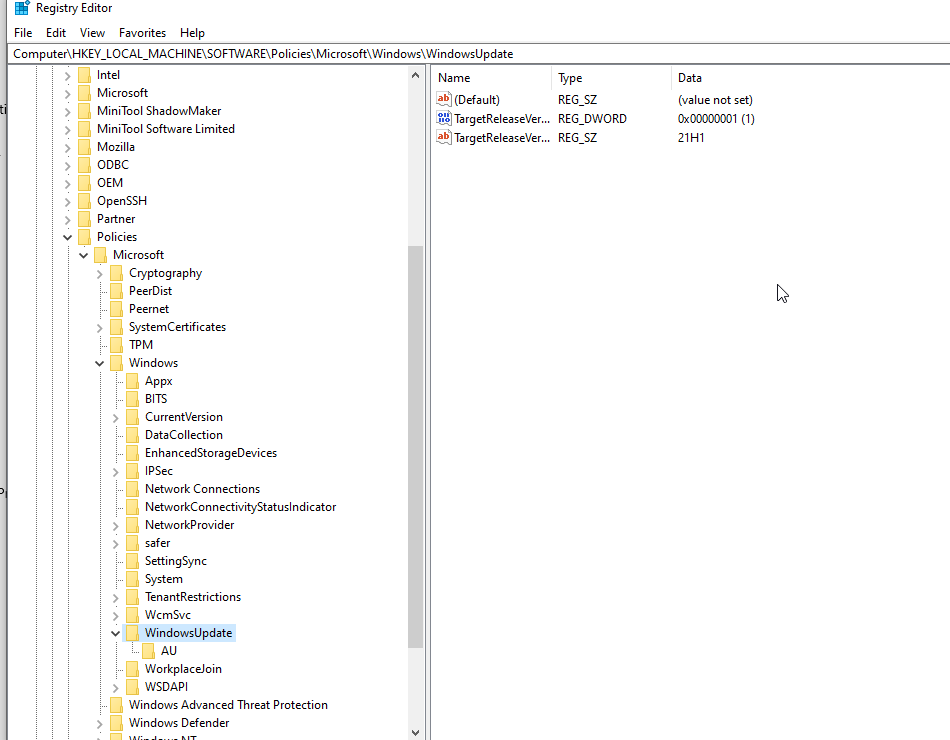Expand the CurrentVersion key
The image size is (950, 740).
tap(115, 418)
